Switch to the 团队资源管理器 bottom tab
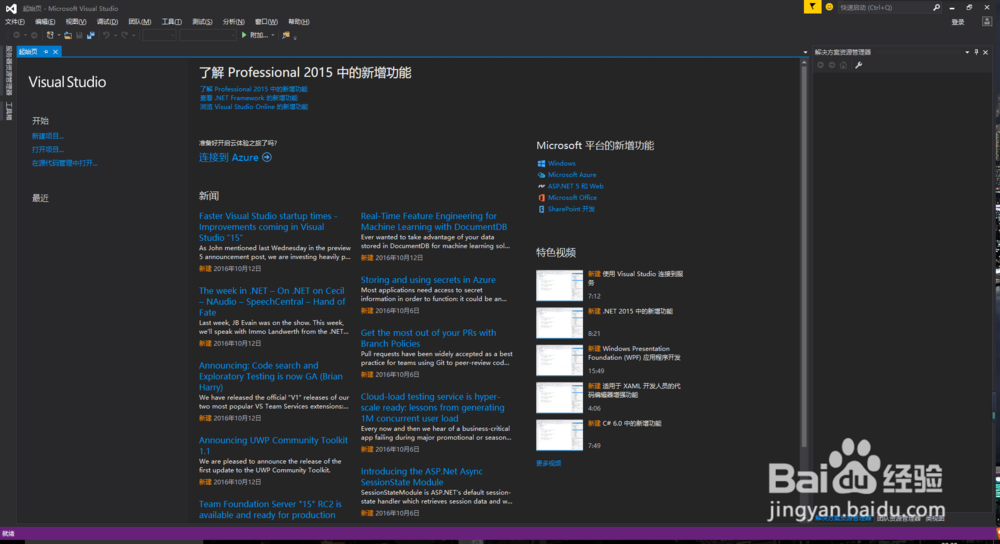 click(898, 518)
